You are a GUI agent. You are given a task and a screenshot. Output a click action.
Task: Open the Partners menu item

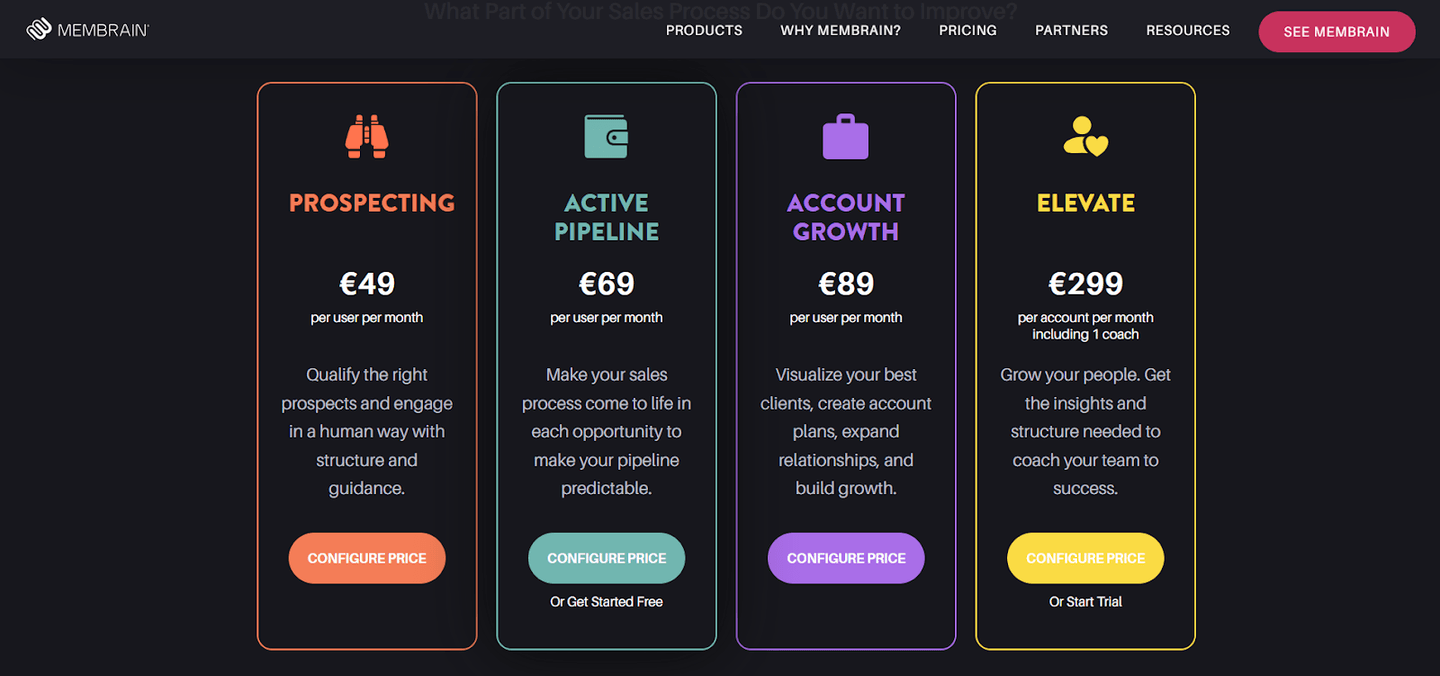coord(1072,30)
